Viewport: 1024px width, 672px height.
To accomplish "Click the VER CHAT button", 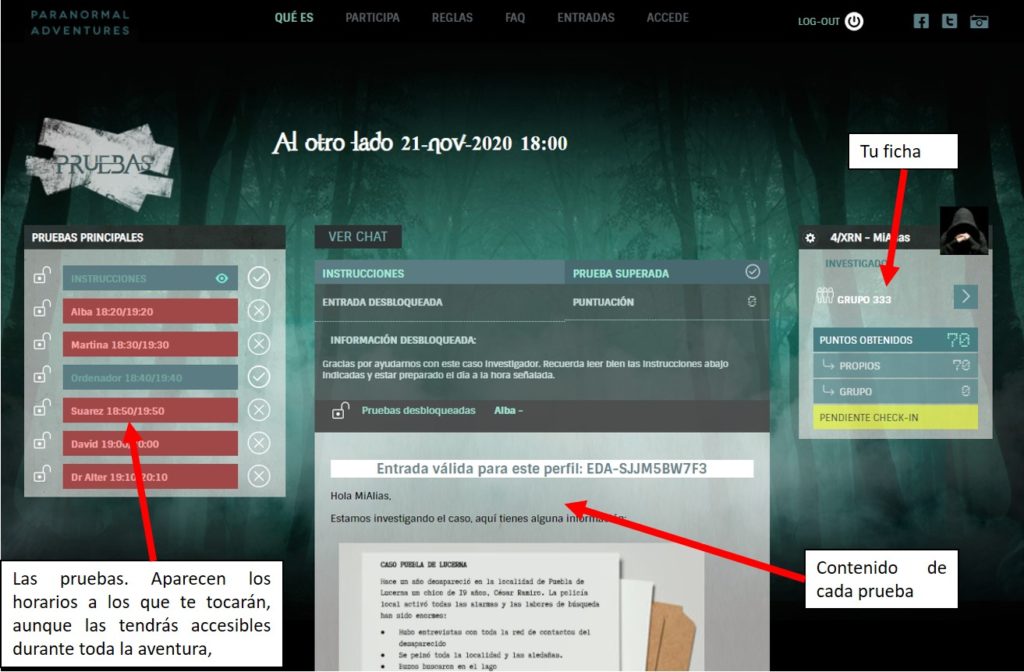I will [358, 237].
